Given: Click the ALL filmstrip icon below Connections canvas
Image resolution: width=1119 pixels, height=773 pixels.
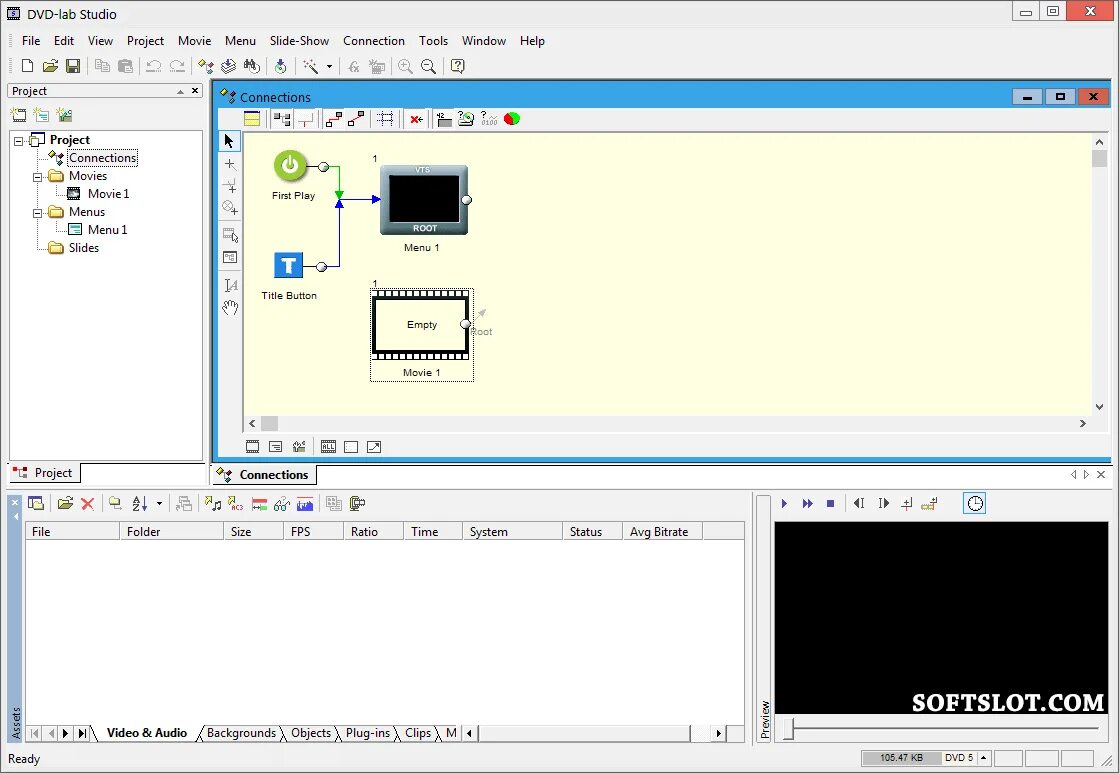Looking at the screenshot, I should click(x=328, y=447).
